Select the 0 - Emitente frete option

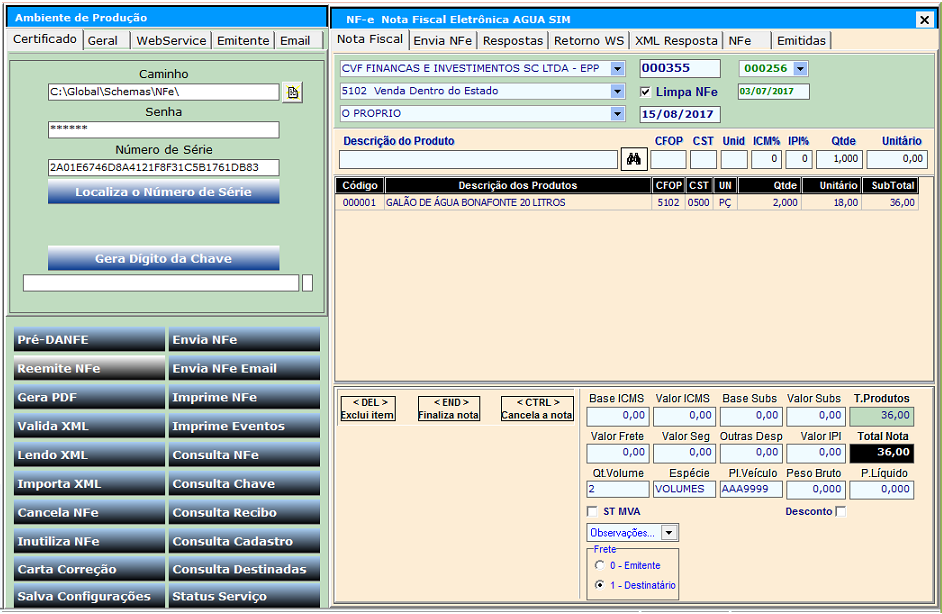click(x=600, y=565)
